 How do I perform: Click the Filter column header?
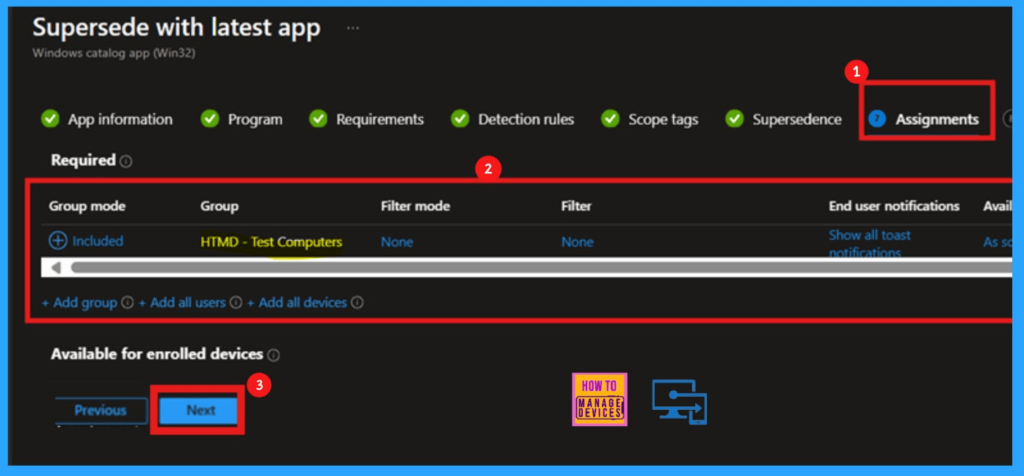coord(576,206)
